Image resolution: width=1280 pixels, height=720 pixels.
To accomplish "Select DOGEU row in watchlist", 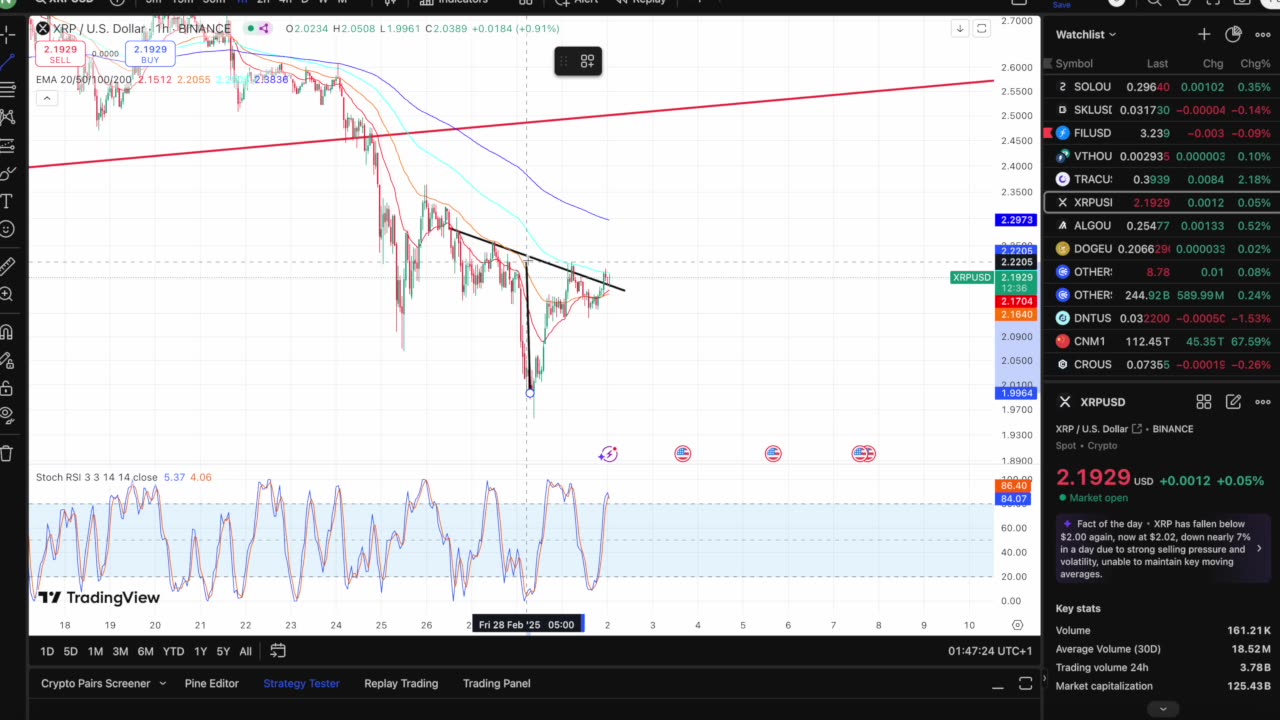I will point(1161,249).
